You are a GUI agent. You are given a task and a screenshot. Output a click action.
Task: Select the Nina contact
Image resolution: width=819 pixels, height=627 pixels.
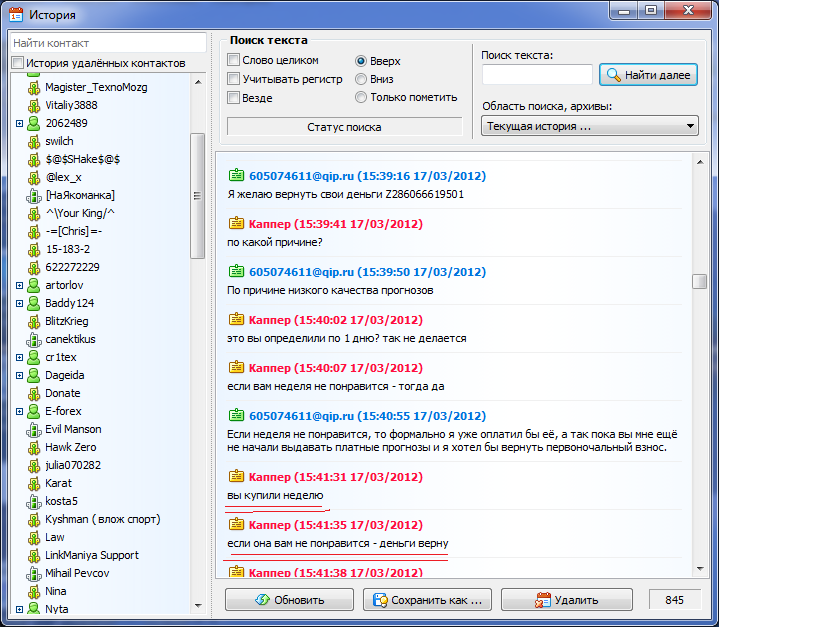(x=55, y=591)
